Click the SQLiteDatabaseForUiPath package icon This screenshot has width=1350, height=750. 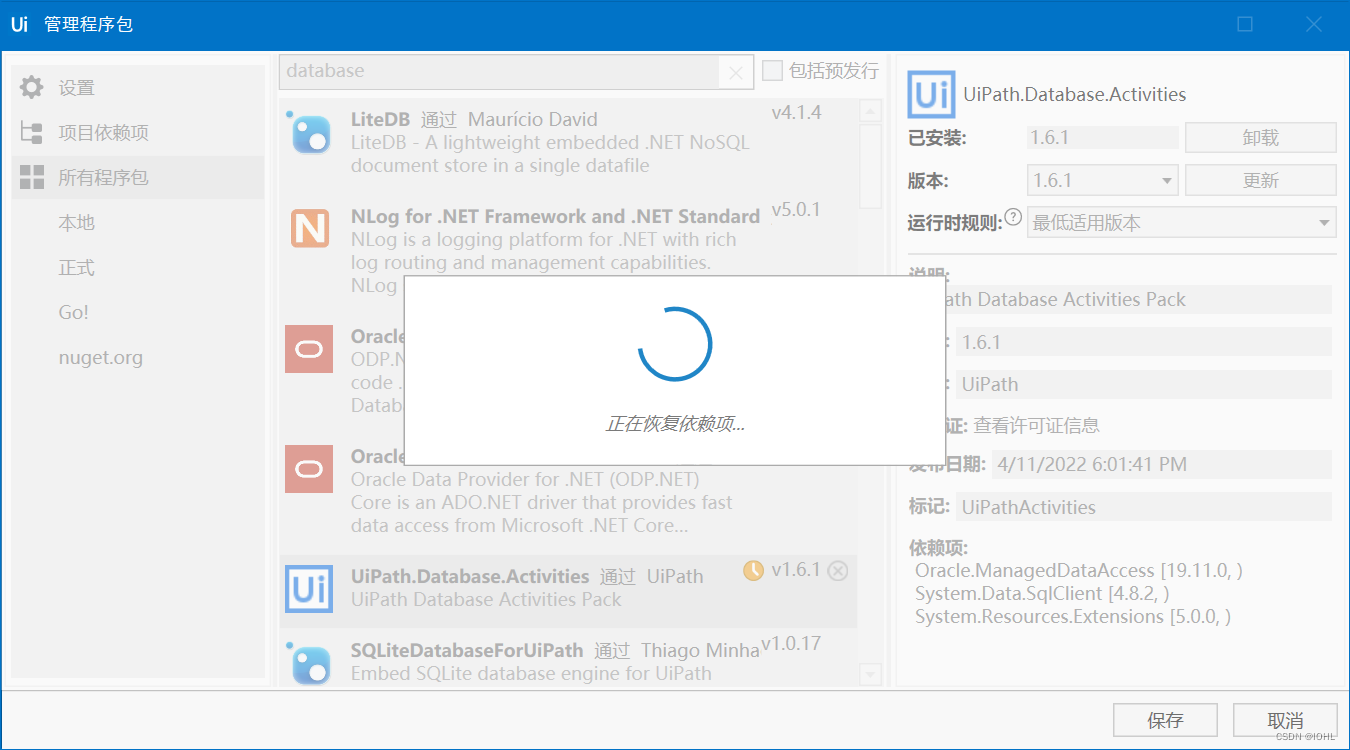pyautogui.click(x=310, y=664)
